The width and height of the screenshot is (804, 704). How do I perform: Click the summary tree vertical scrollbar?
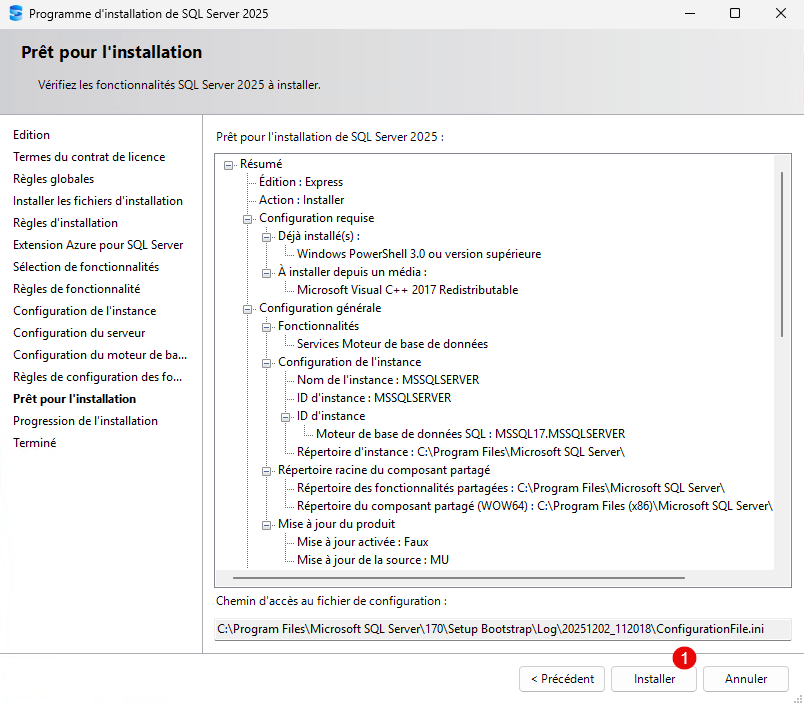tap(782, 254)
